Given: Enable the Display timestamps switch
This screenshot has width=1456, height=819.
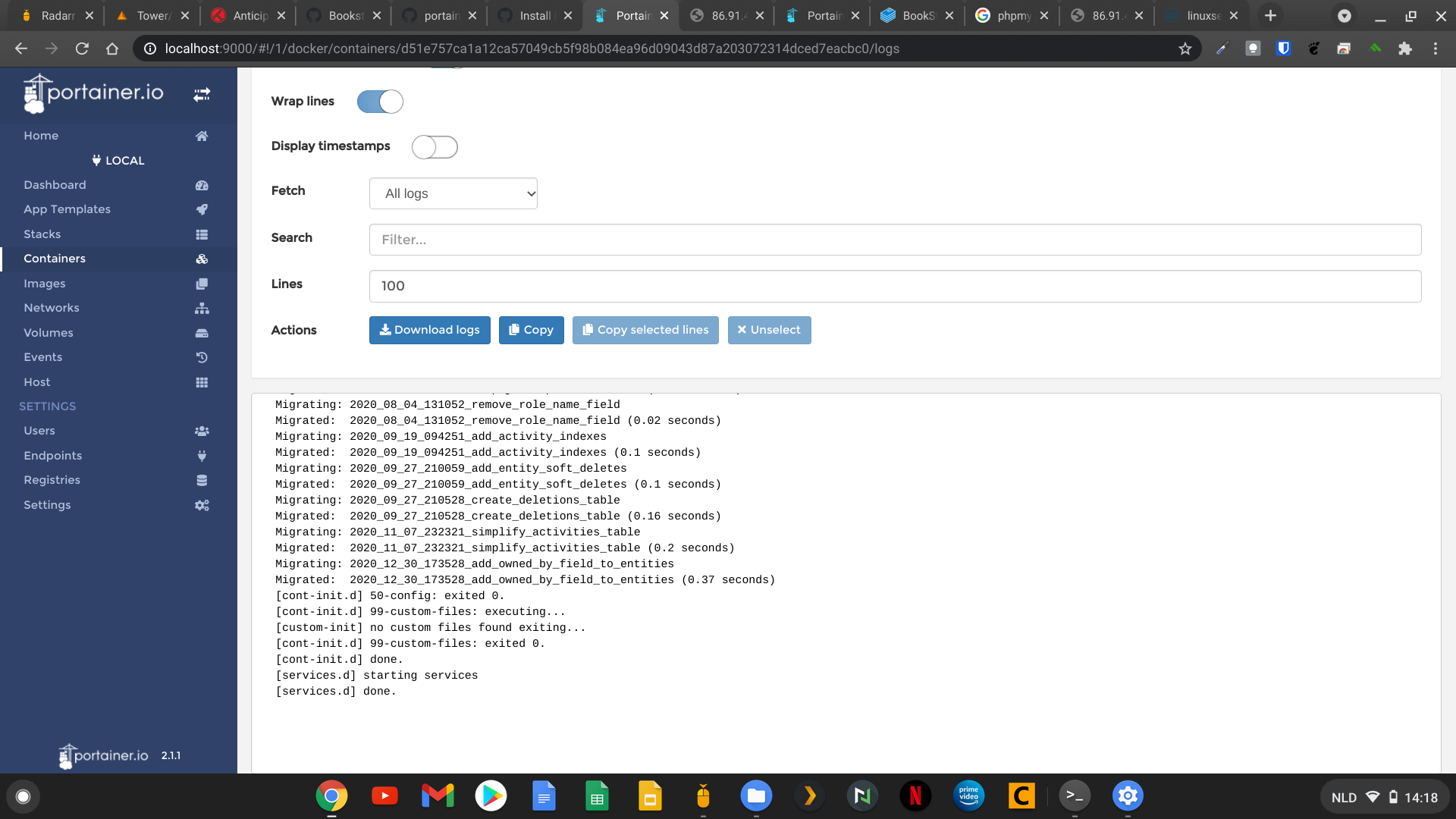Looking at the screenshot, I should tap(435, 147).
